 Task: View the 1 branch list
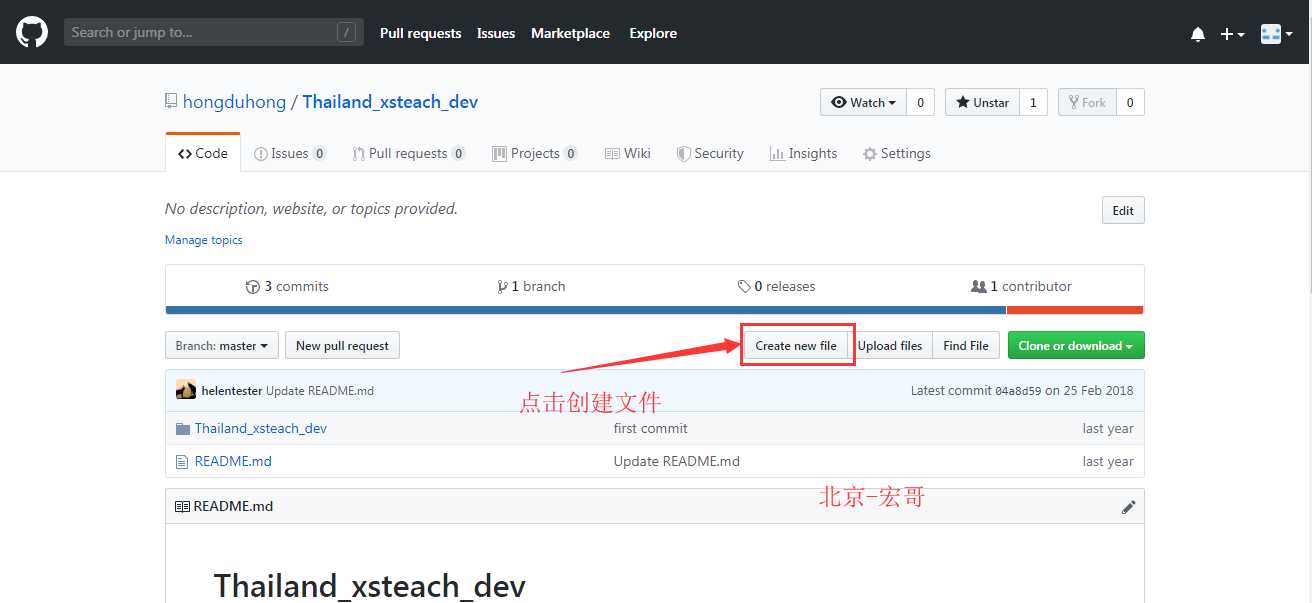click(x=531, y=286)
